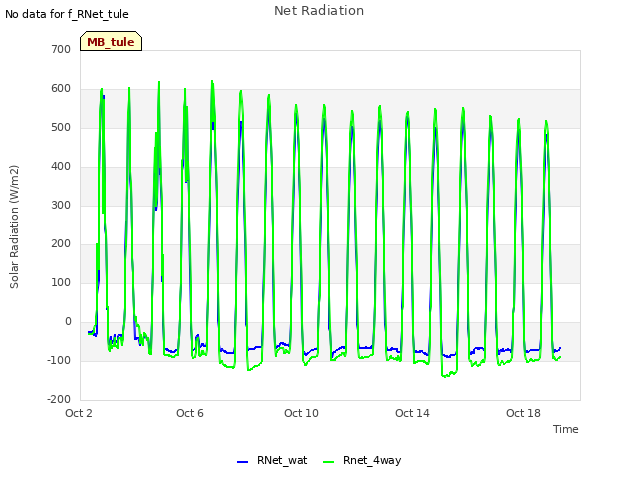Click the Oct 10 x-axis tick label

(301, 413)
